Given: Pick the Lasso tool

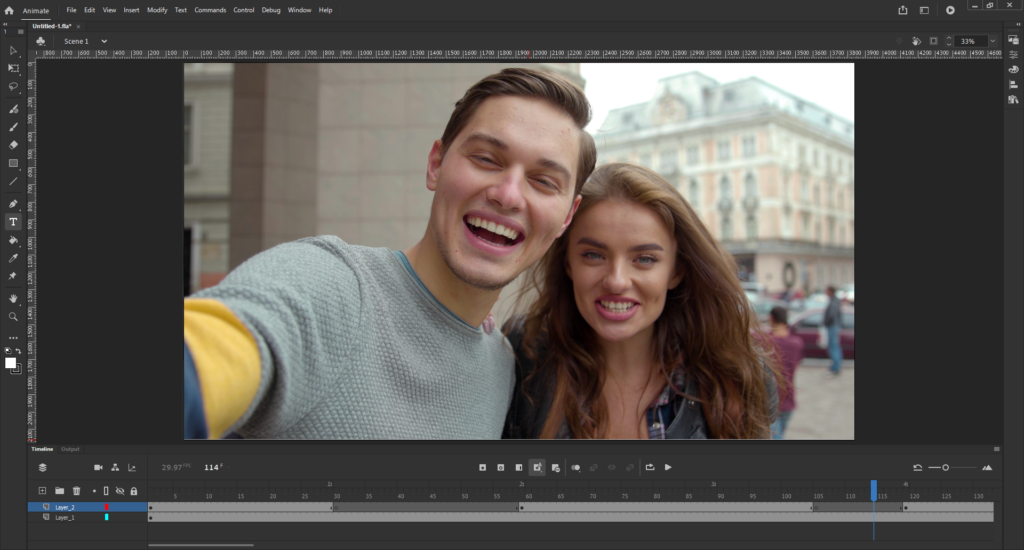Looking at the screenshot, I should coord(13,87).
